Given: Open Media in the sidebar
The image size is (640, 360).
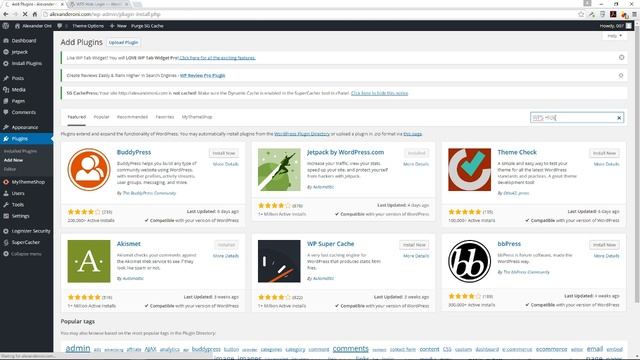Looking at the screenshot, I should [x=18, y=89].
